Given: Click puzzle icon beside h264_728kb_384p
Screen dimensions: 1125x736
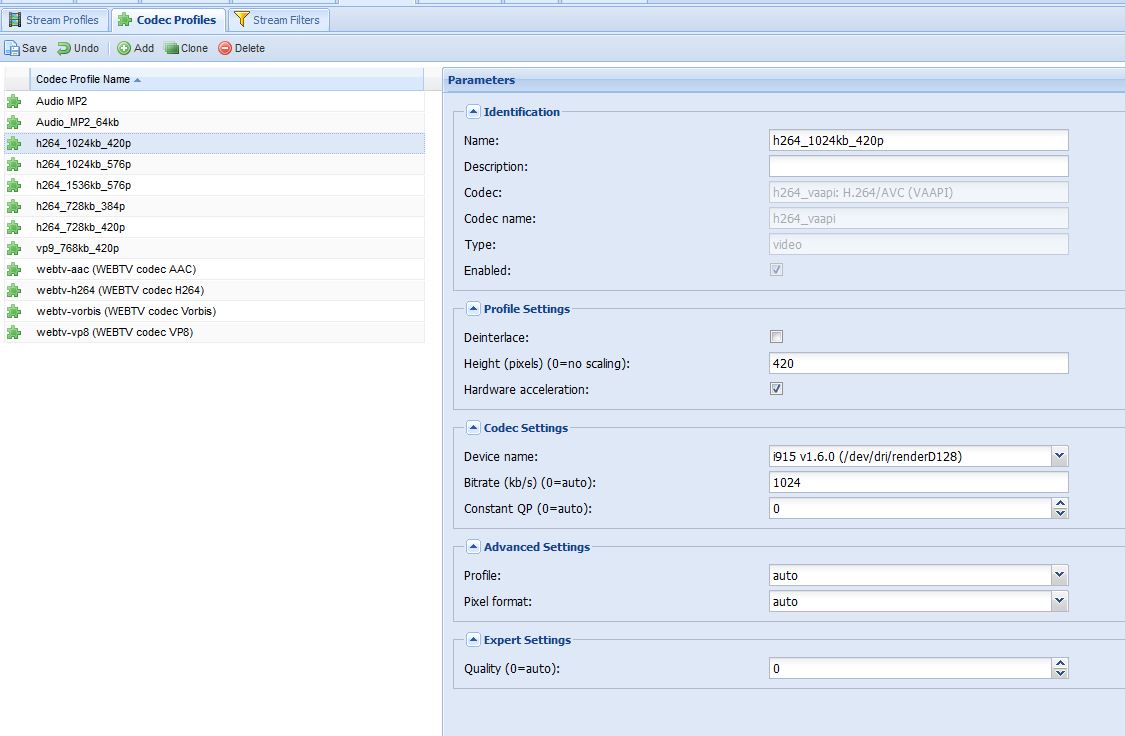Looking at the screenshot, I should tap(14, 206).
